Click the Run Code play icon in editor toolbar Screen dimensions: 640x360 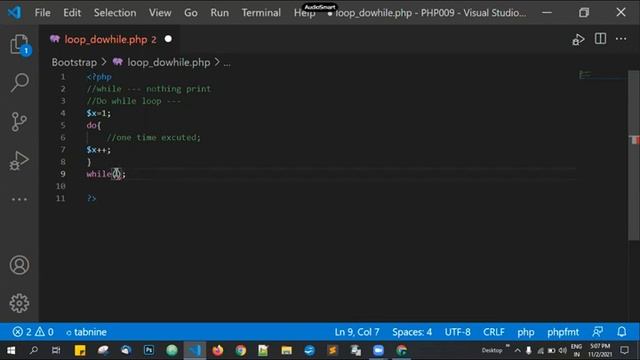578,40
